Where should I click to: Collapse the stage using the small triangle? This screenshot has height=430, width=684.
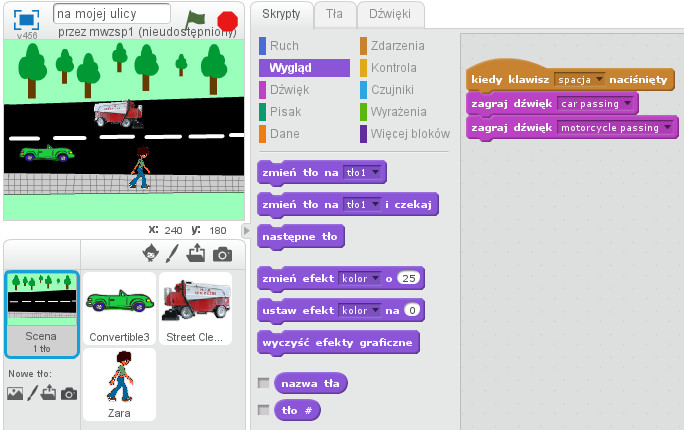click(246, 230)
